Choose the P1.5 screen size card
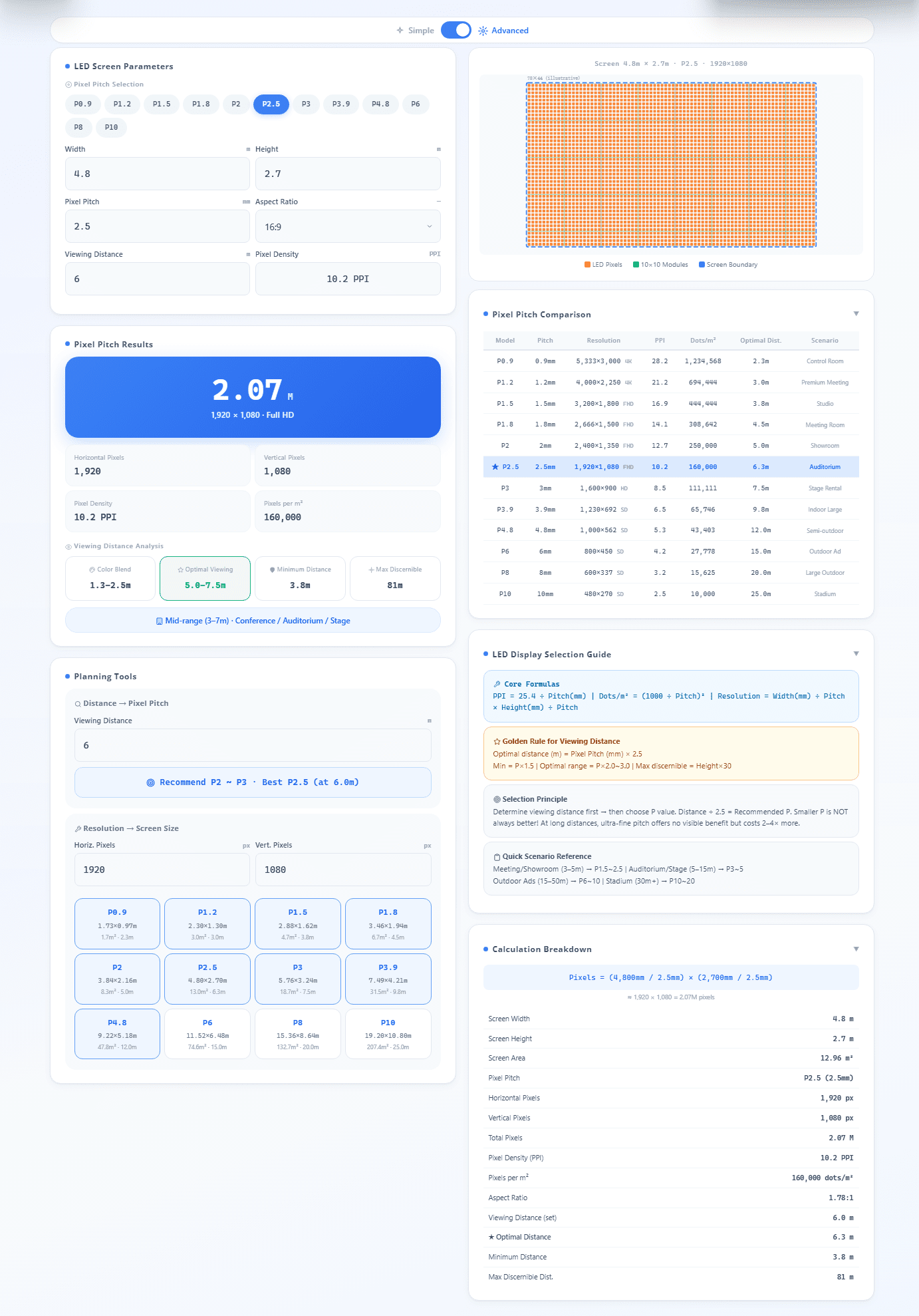The height and width of the screenshot is (1316, 919). (x=298, y=924)
